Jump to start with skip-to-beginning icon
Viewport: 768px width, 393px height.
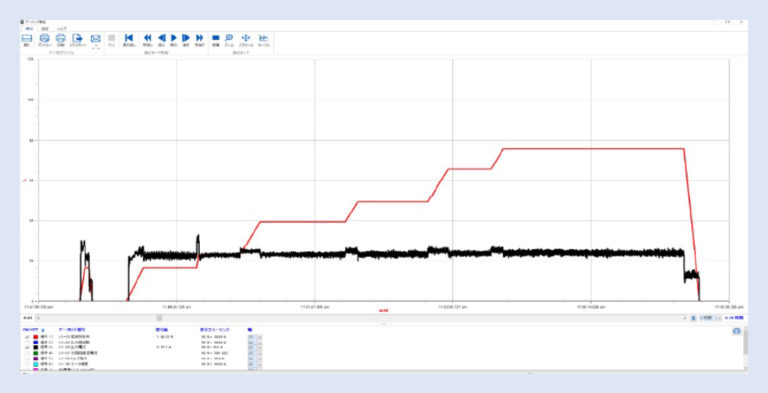coord(129,38)
